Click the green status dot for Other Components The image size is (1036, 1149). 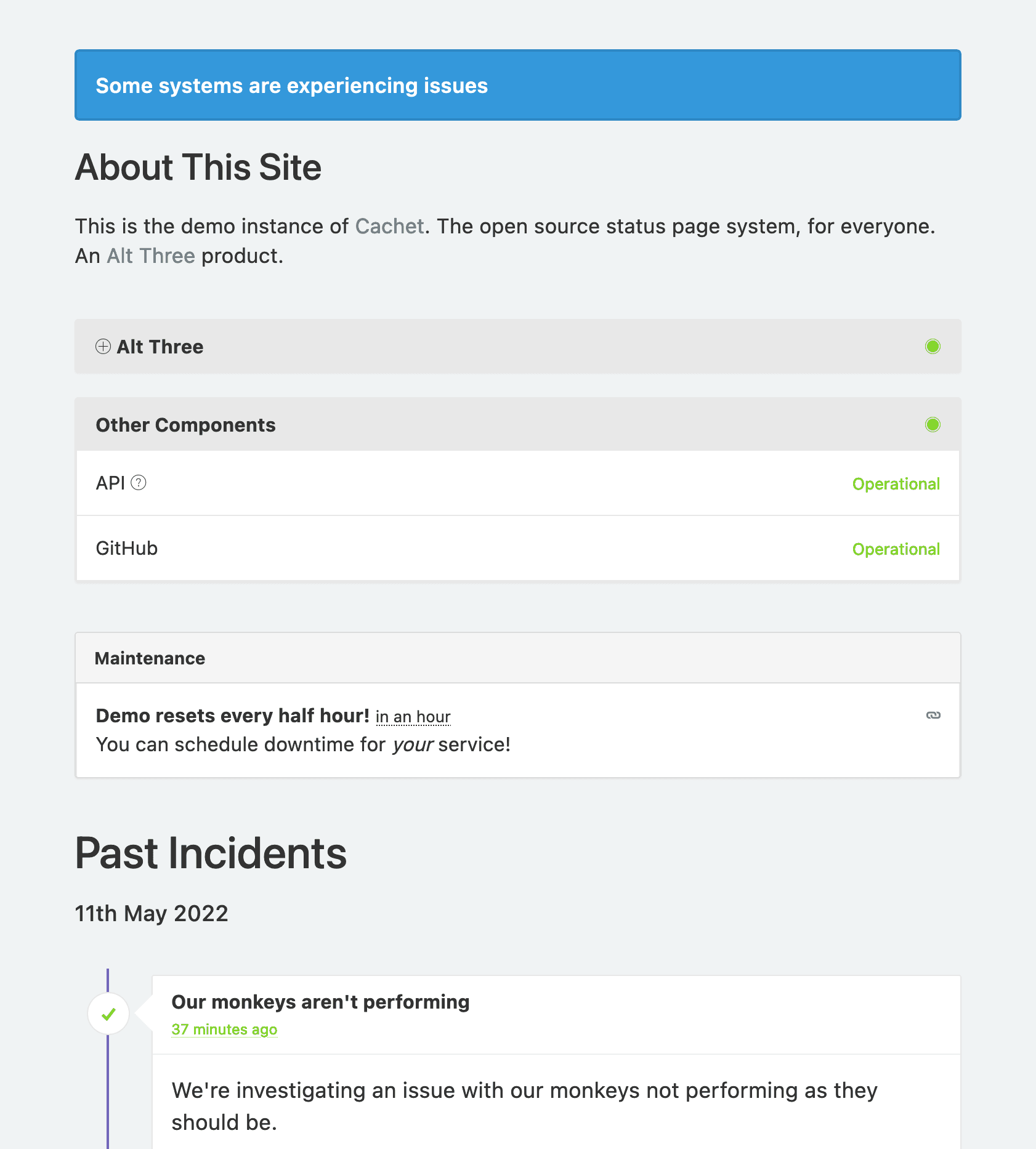tap(933, 424)
